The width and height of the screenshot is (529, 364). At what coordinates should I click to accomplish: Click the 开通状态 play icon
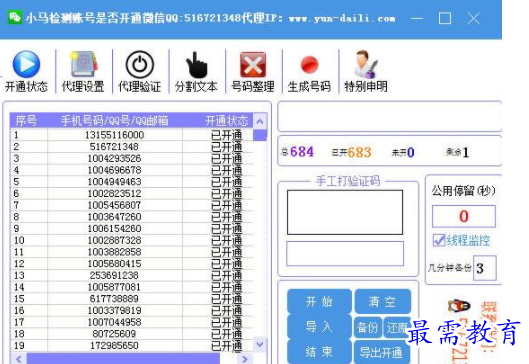(26, 64)
